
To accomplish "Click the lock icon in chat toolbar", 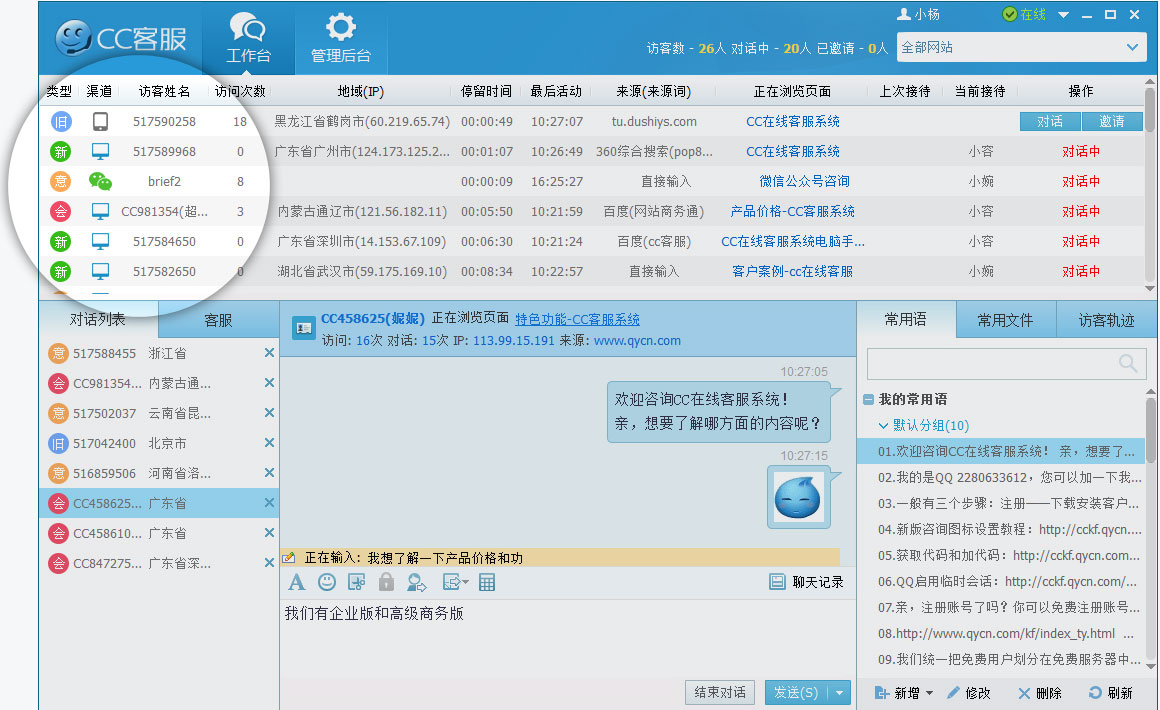I will (x=386, y=582).
